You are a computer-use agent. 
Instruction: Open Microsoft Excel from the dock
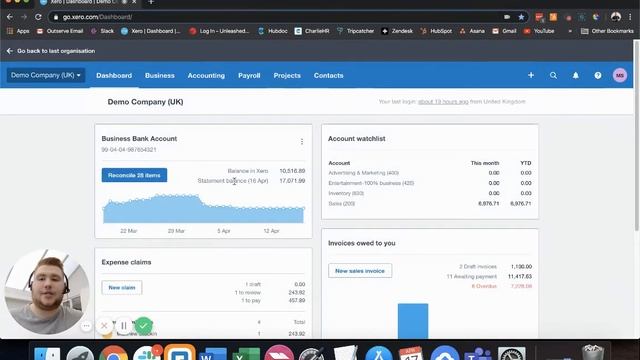tap(246, 353)
